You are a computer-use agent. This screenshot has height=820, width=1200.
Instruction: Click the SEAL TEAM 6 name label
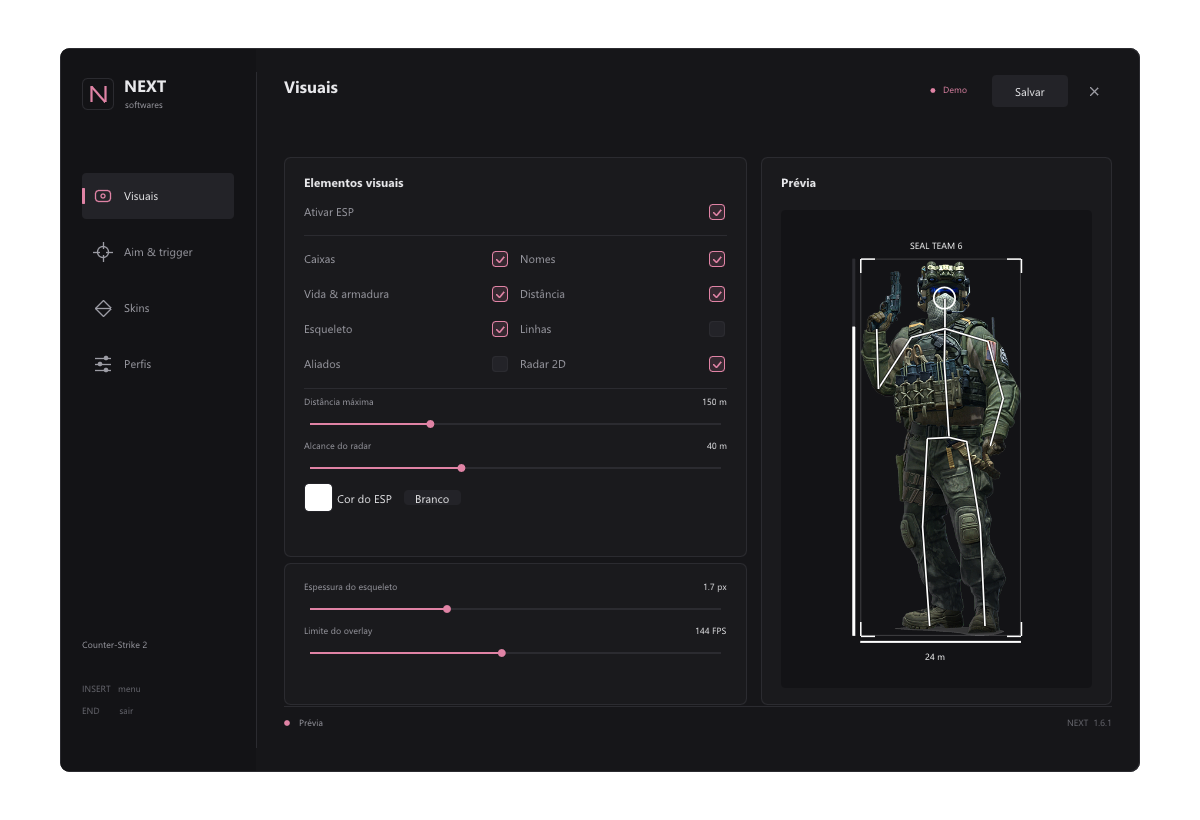click(x=936, y=246)
